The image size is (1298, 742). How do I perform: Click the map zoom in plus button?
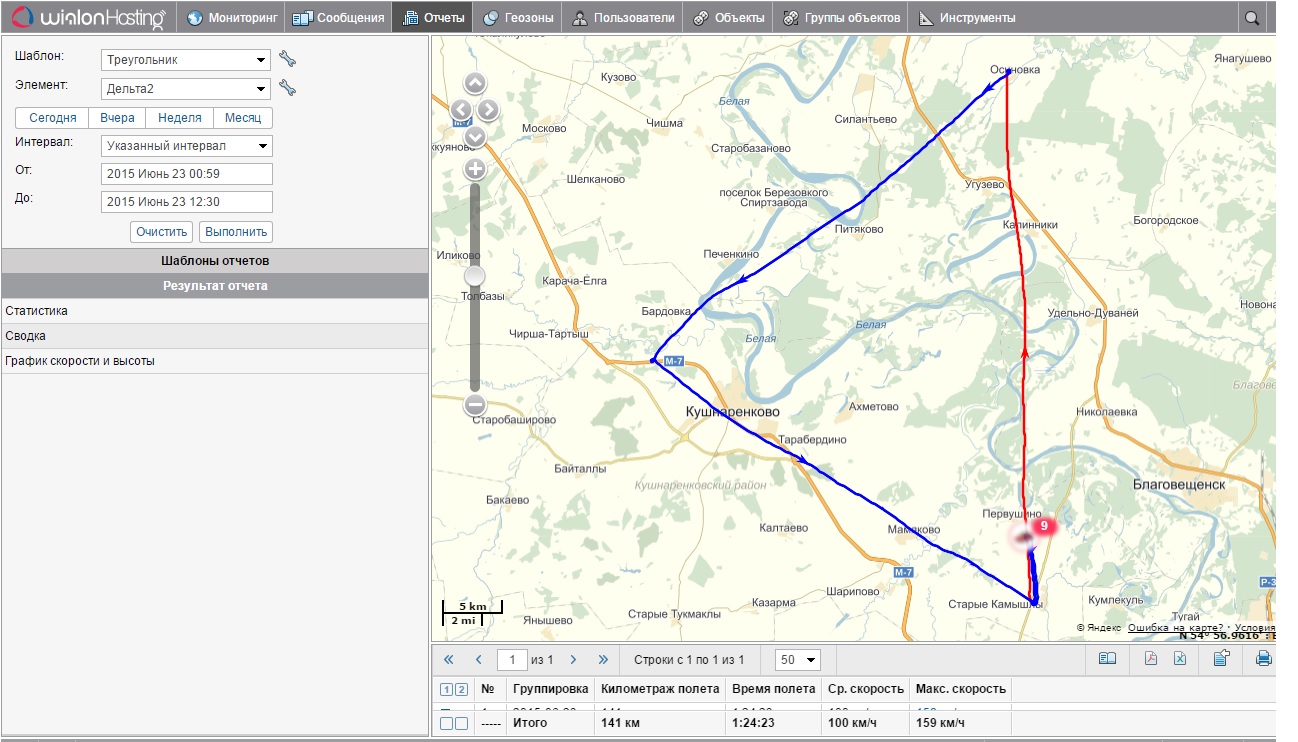click(475, 169)
